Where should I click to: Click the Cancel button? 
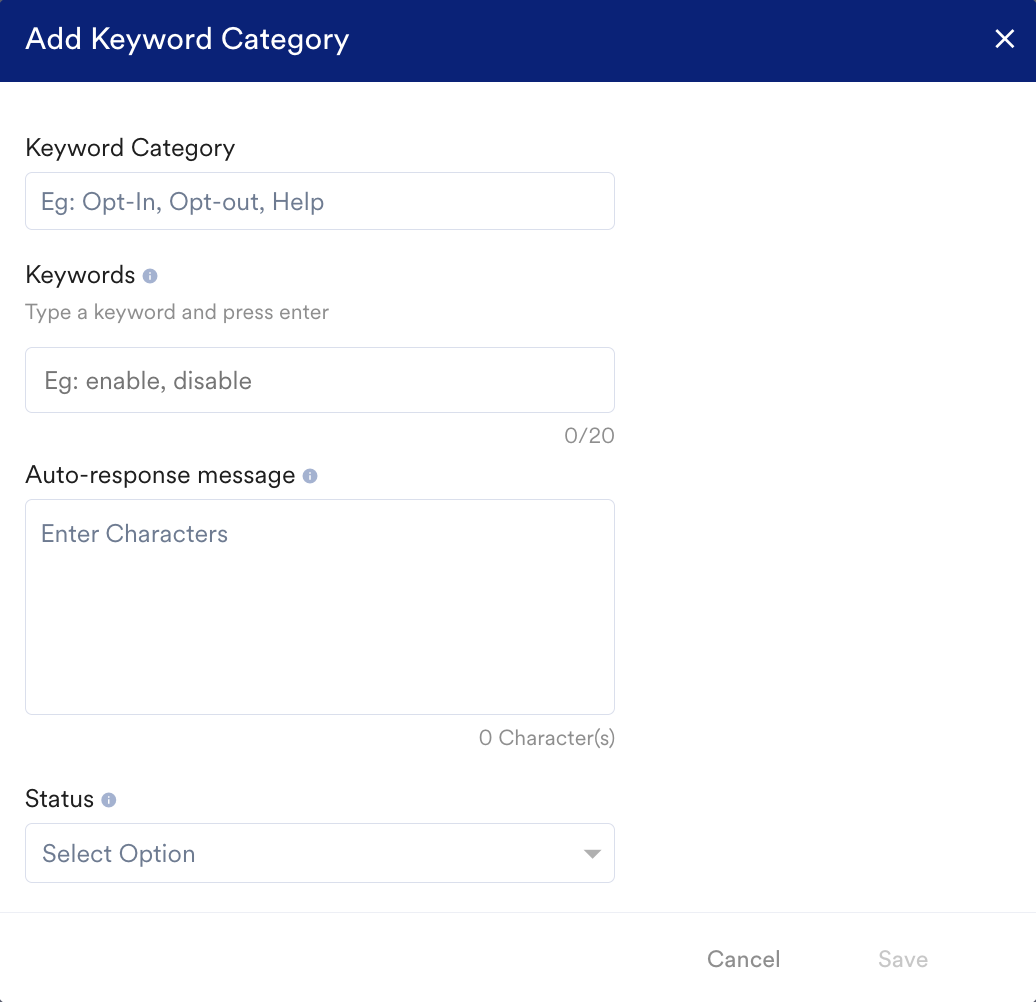point(743,959)
